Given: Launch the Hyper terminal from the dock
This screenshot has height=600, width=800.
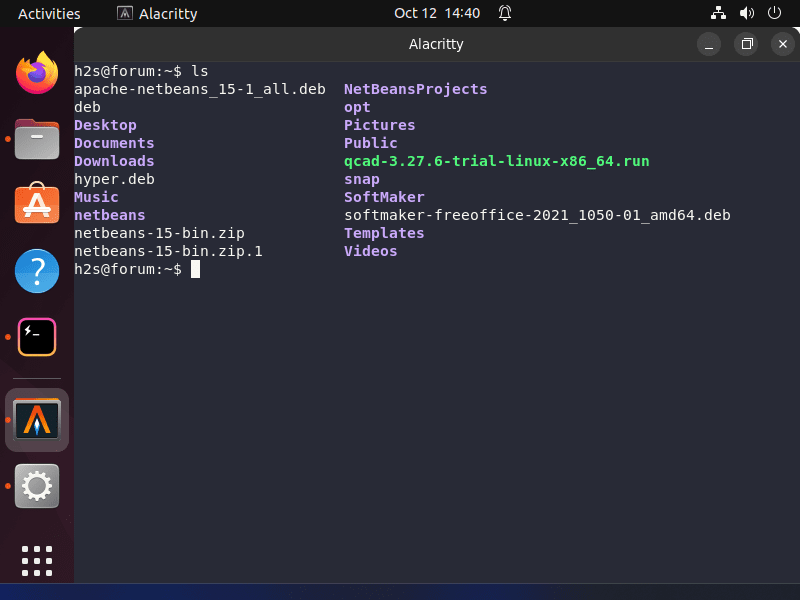Looking at the screenshot, I should [36, 337].
